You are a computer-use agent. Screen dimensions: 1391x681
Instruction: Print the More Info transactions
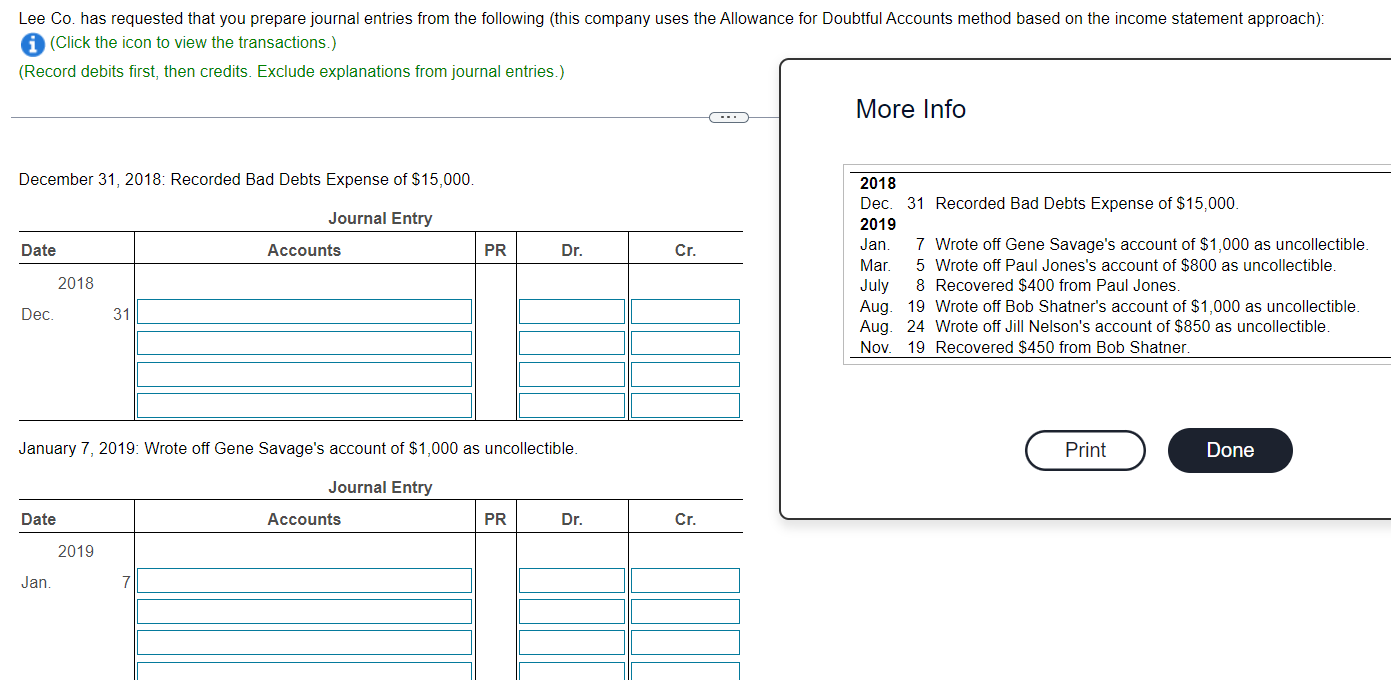(x=1085, y=450)
